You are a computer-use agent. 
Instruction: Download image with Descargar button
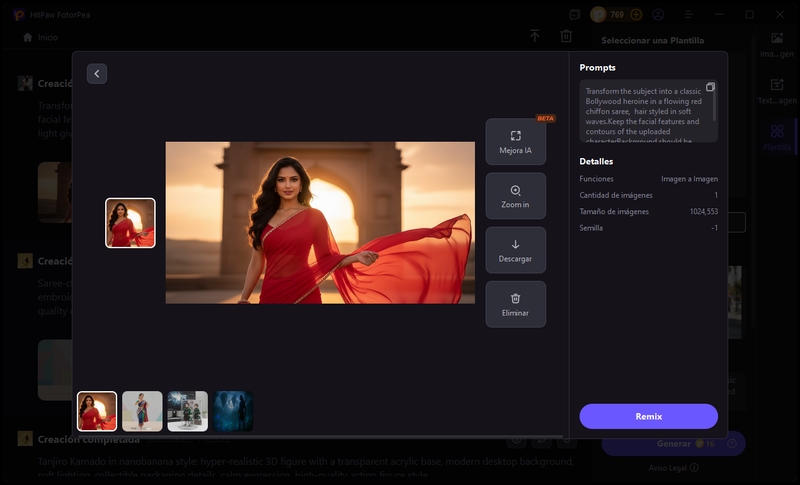click(515, 250)
